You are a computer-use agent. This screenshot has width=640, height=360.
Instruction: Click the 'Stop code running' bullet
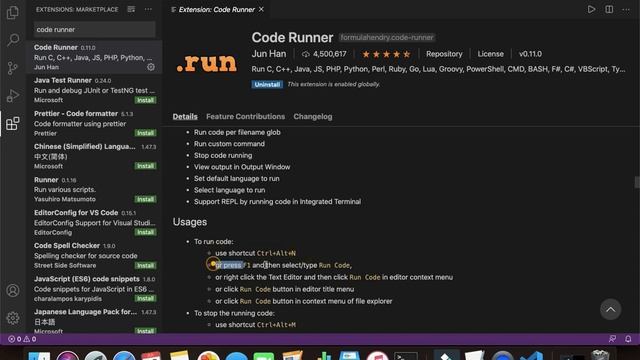tap(223, 155)
